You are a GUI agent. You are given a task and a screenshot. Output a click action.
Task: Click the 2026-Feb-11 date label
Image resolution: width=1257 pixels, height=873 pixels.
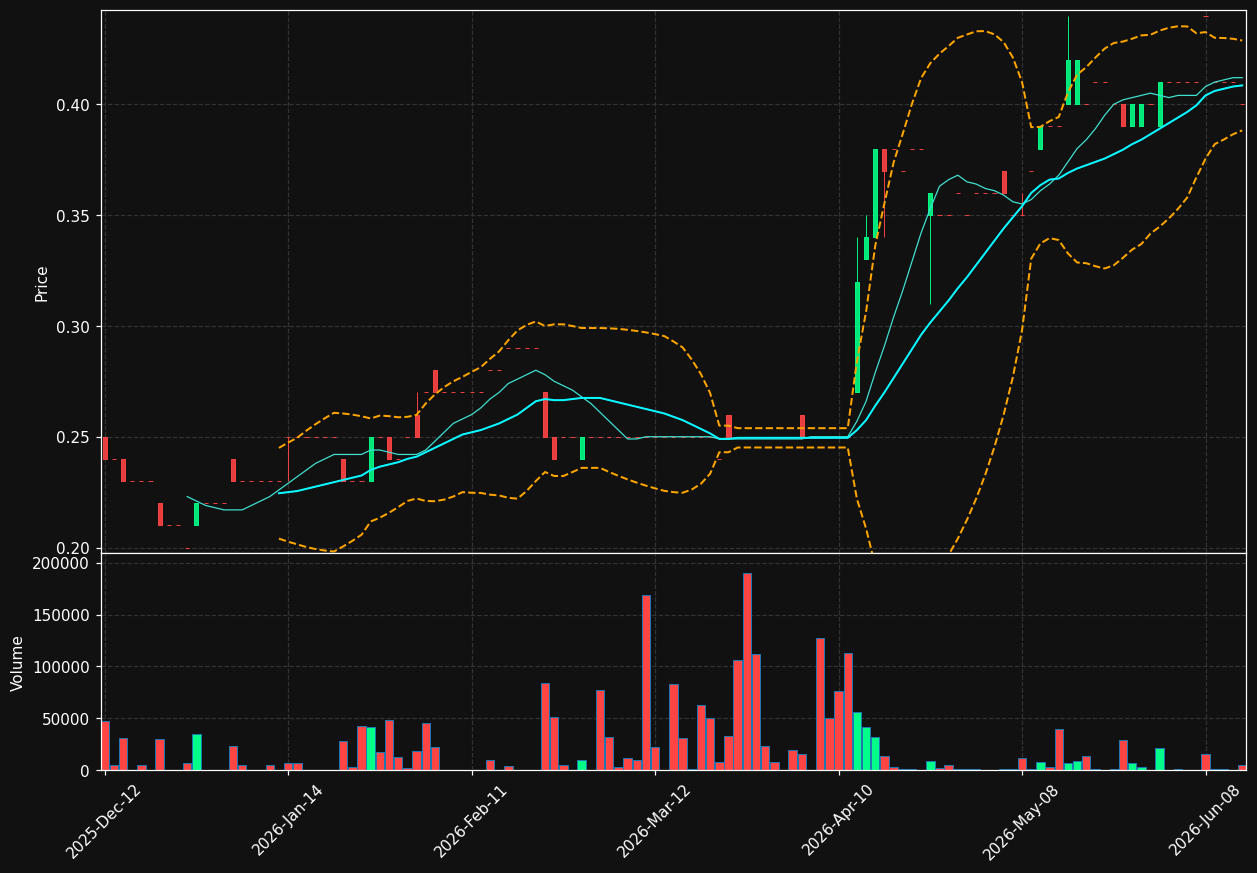[x=471, y=821]
